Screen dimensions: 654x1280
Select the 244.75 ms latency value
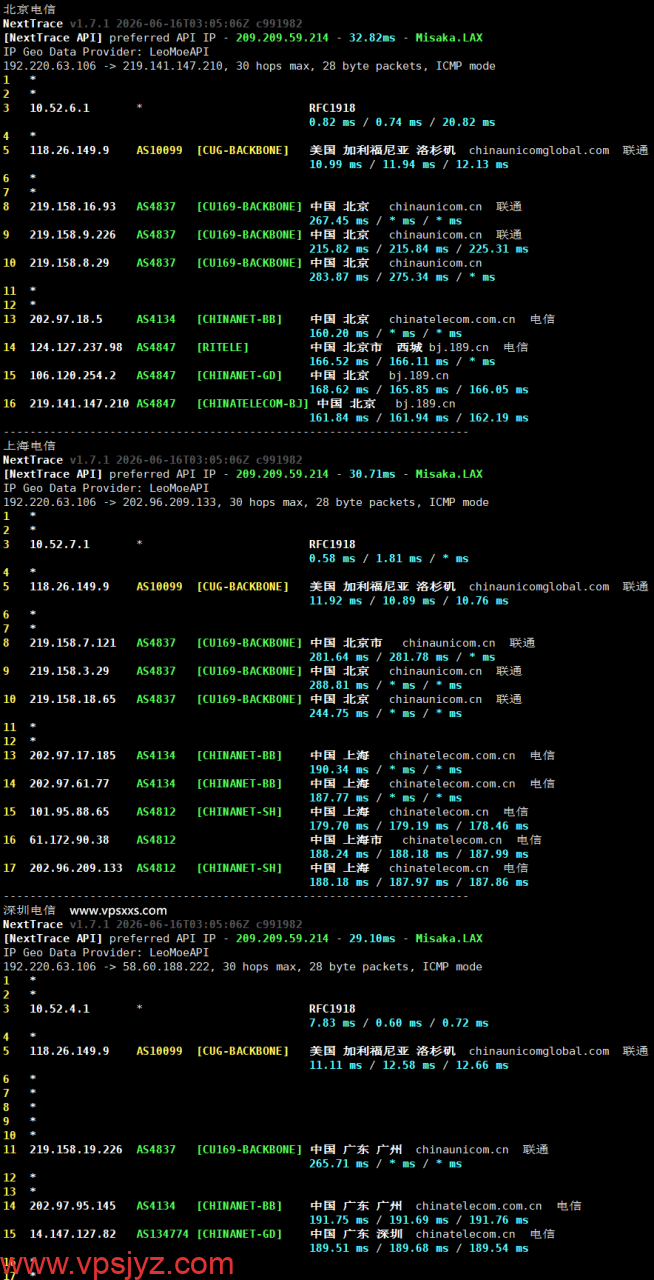click(339, 713)
